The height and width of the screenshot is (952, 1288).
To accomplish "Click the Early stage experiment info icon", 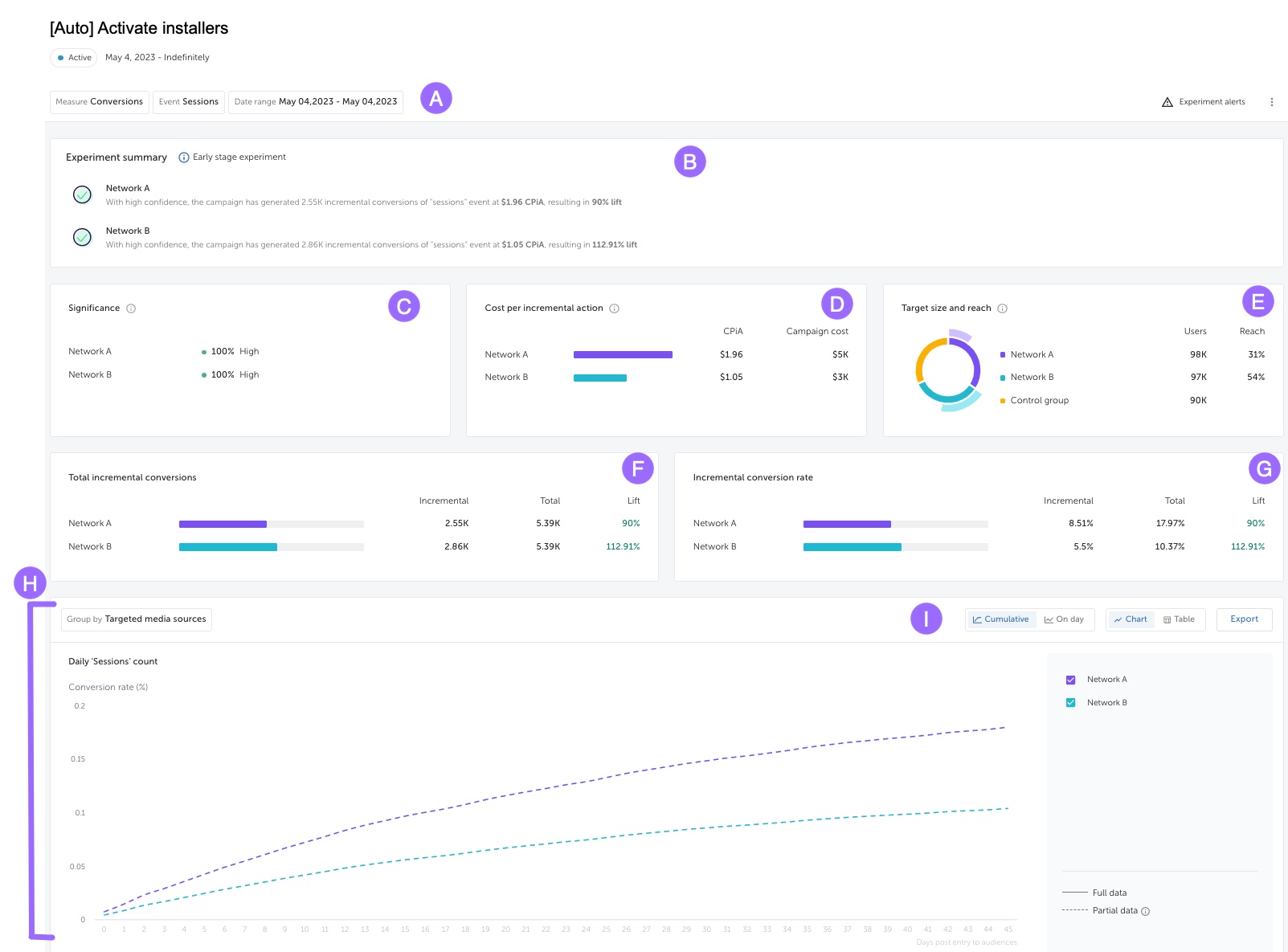I will [184, 157].
